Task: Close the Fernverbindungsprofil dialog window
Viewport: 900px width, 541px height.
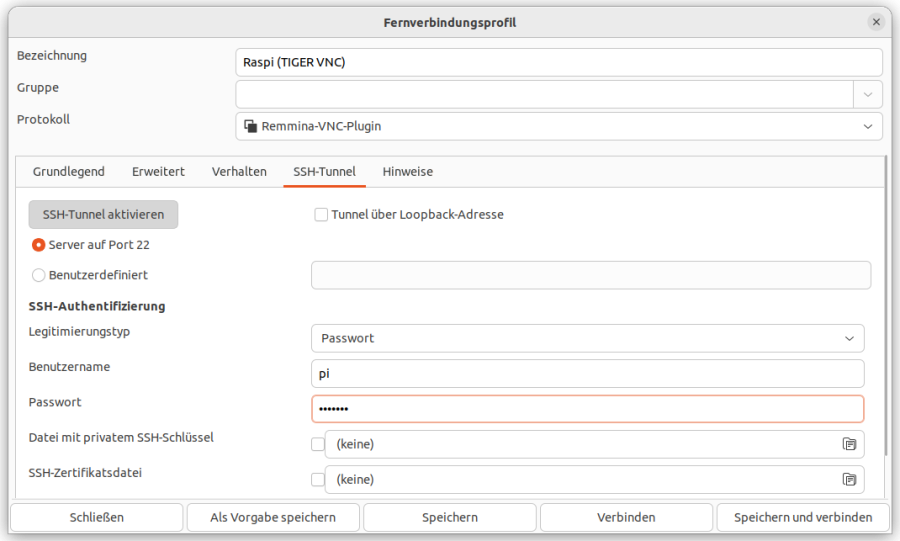Action: [876, 22]
